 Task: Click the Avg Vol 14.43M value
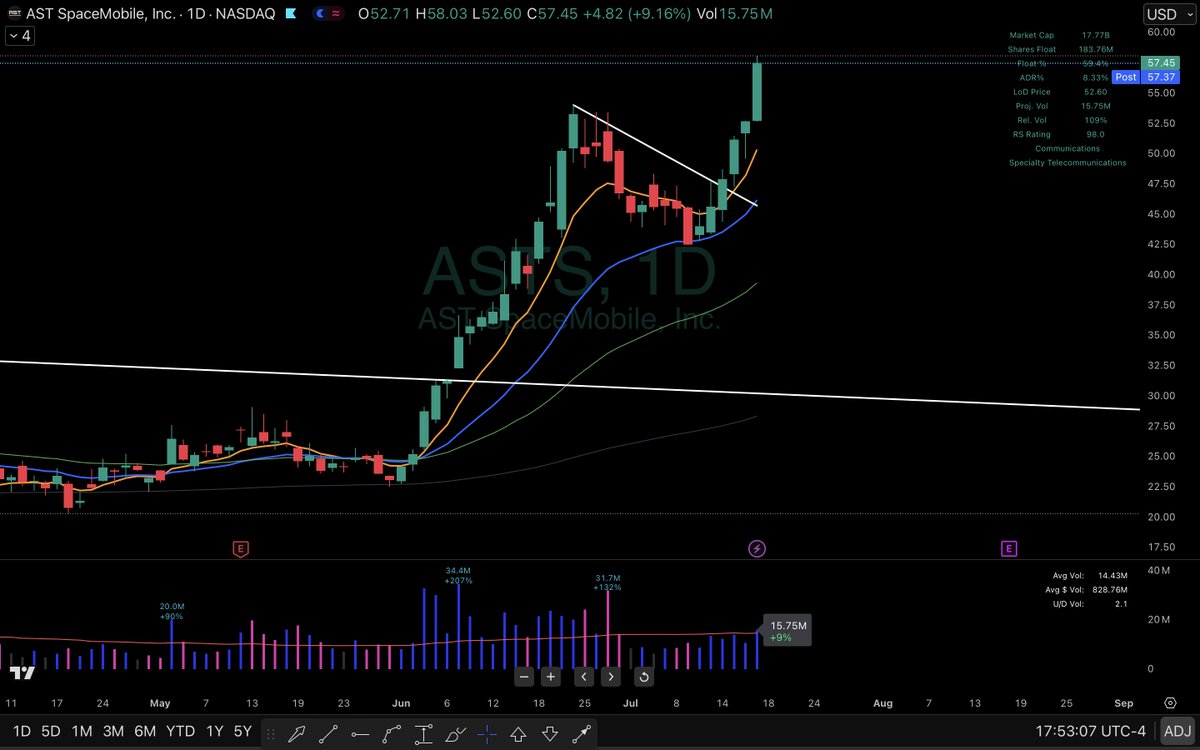pos(1112,575)
